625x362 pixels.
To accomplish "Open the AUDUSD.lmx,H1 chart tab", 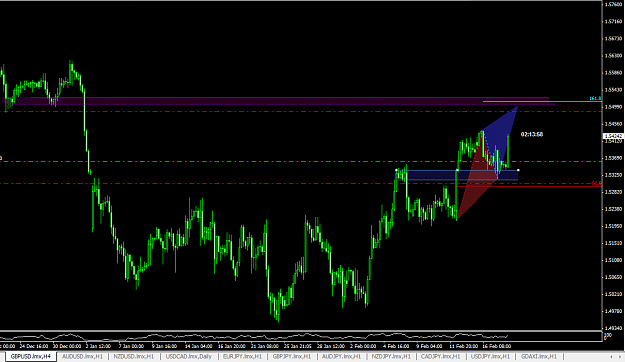I will coord(83,356).
